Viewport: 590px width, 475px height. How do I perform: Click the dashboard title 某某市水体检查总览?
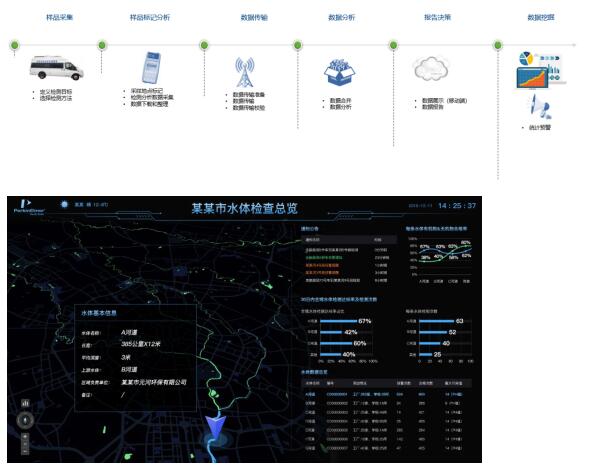(x=245, y=208)
